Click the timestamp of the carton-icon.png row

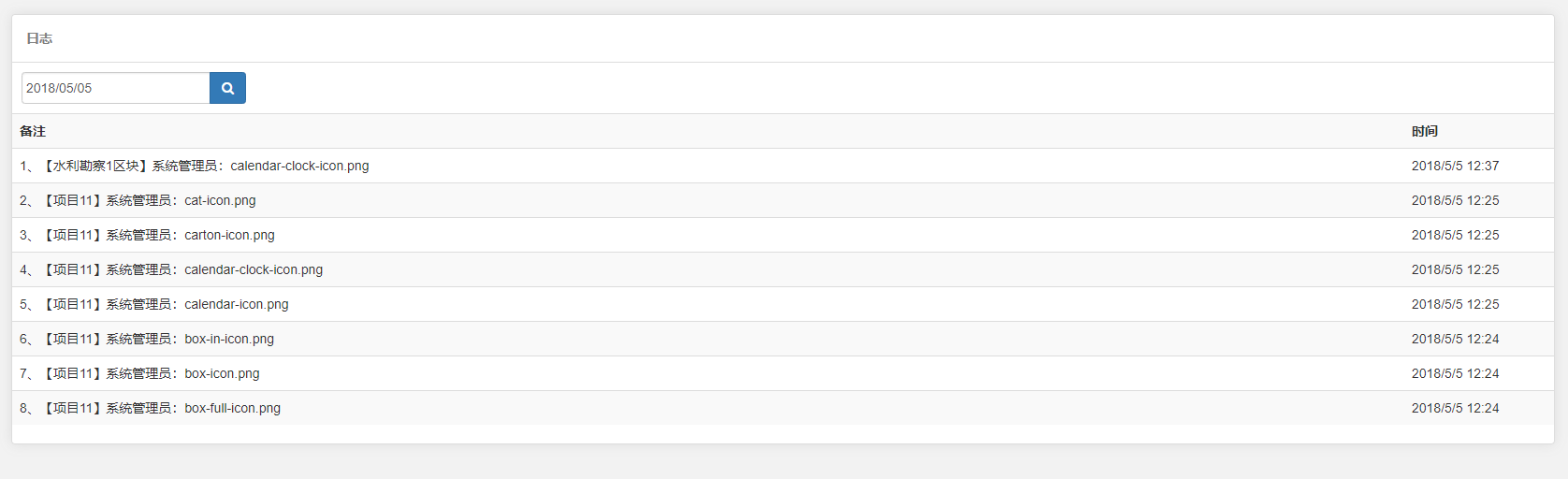[1455, 235]
